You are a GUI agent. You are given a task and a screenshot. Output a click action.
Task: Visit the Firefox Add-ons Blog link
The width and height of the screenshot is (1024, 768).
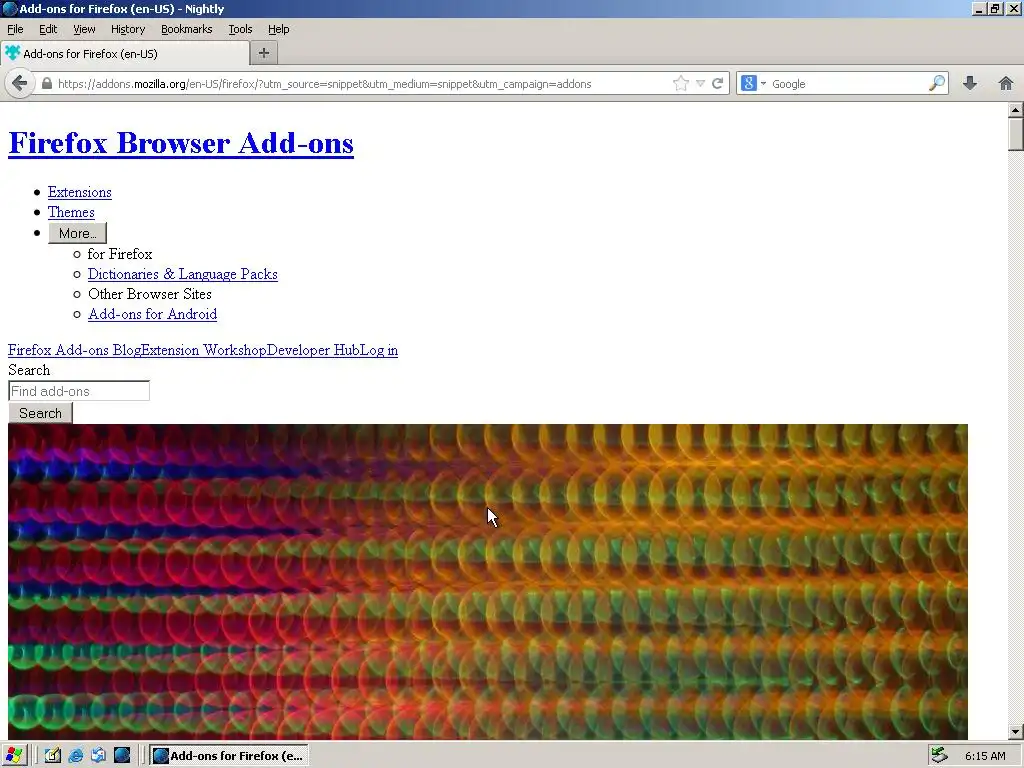74,350
